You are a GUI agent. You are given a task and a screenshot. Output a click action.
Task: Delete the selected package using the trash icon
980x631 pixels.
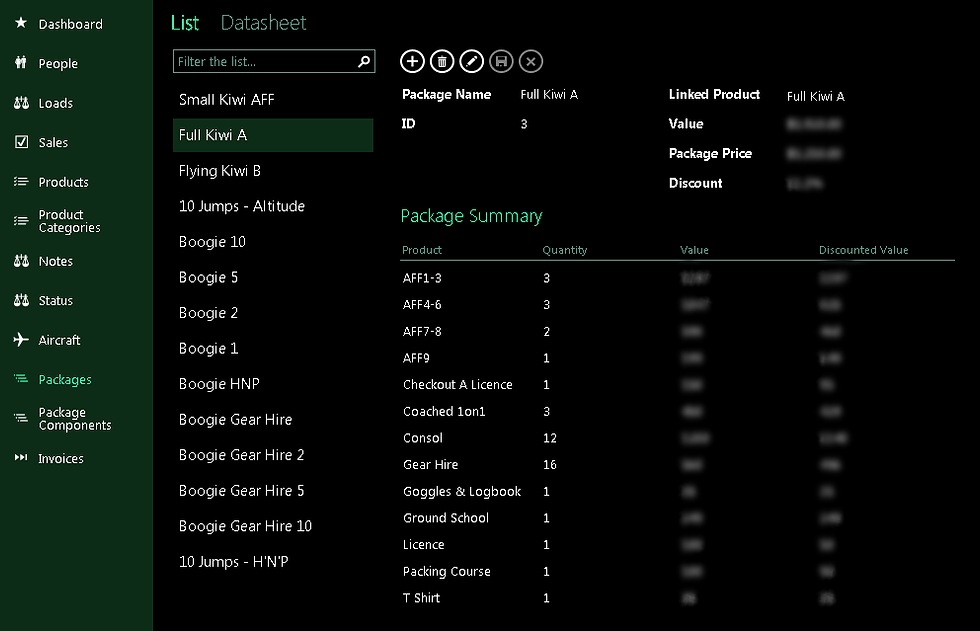pos(442,61)
